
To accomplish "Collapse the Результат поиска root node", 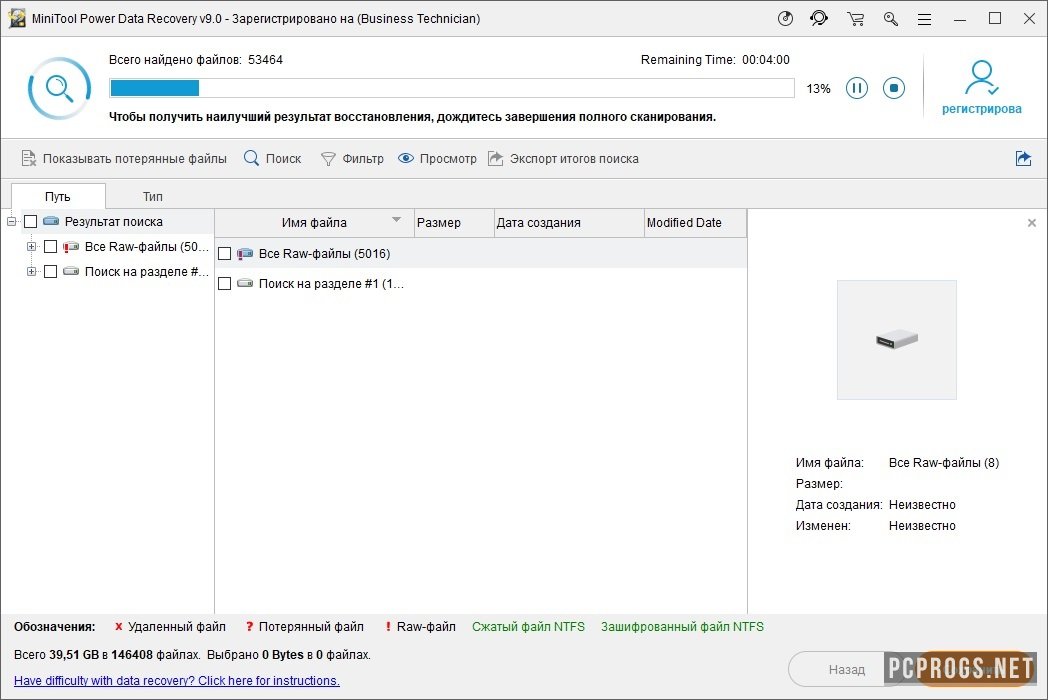I will coord(12,222).
